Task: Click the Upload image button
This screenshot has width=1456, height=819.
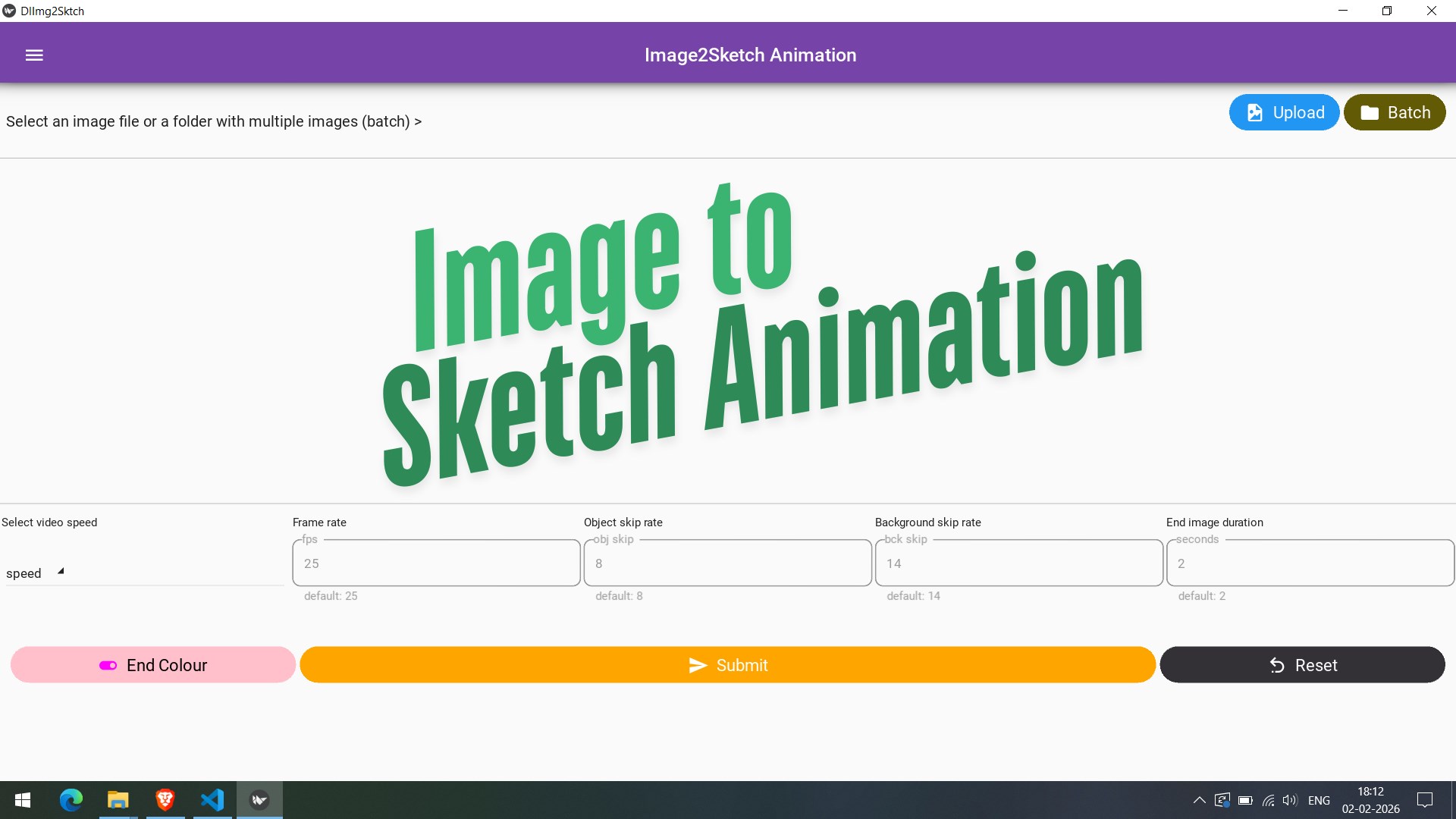Action: click(x=1284, y=112)
